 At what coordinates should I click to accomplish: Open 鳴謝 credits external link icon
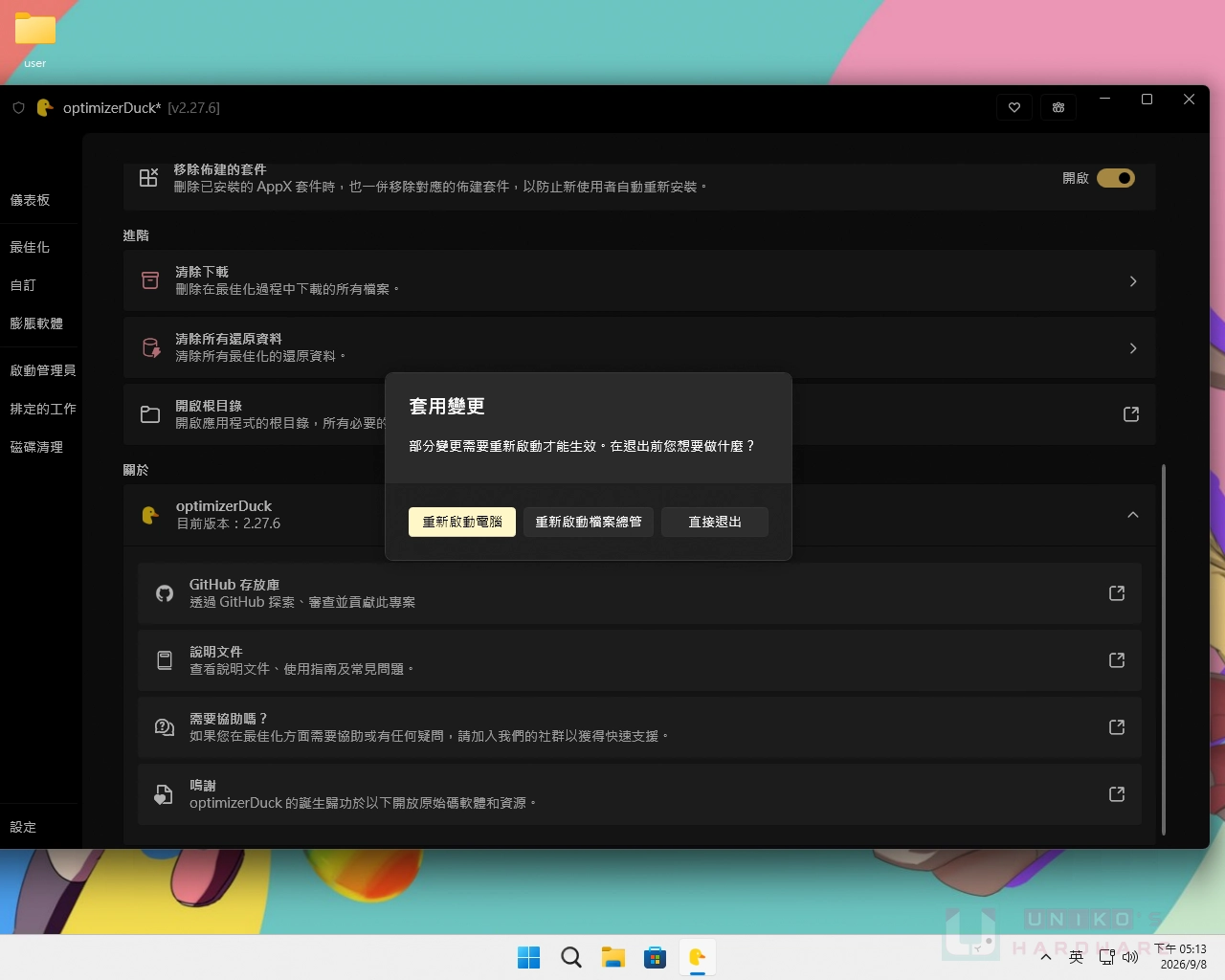[x=1117, y=794]
